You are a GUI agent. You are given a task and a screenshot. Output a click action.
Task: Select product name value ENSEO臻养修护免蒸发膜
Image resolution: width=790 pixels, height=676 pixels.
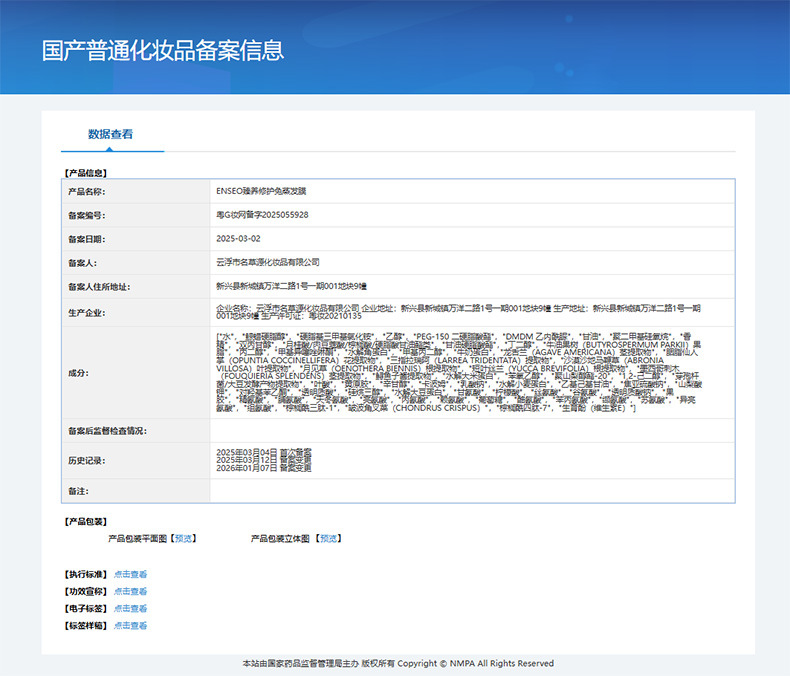261,191
